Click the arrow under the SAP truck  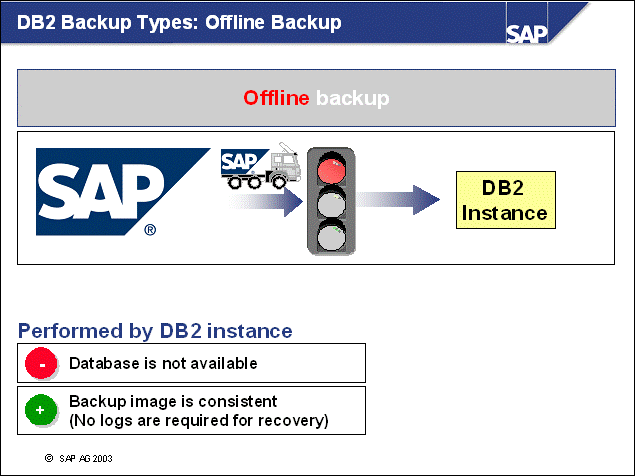(x=265, y=201)
